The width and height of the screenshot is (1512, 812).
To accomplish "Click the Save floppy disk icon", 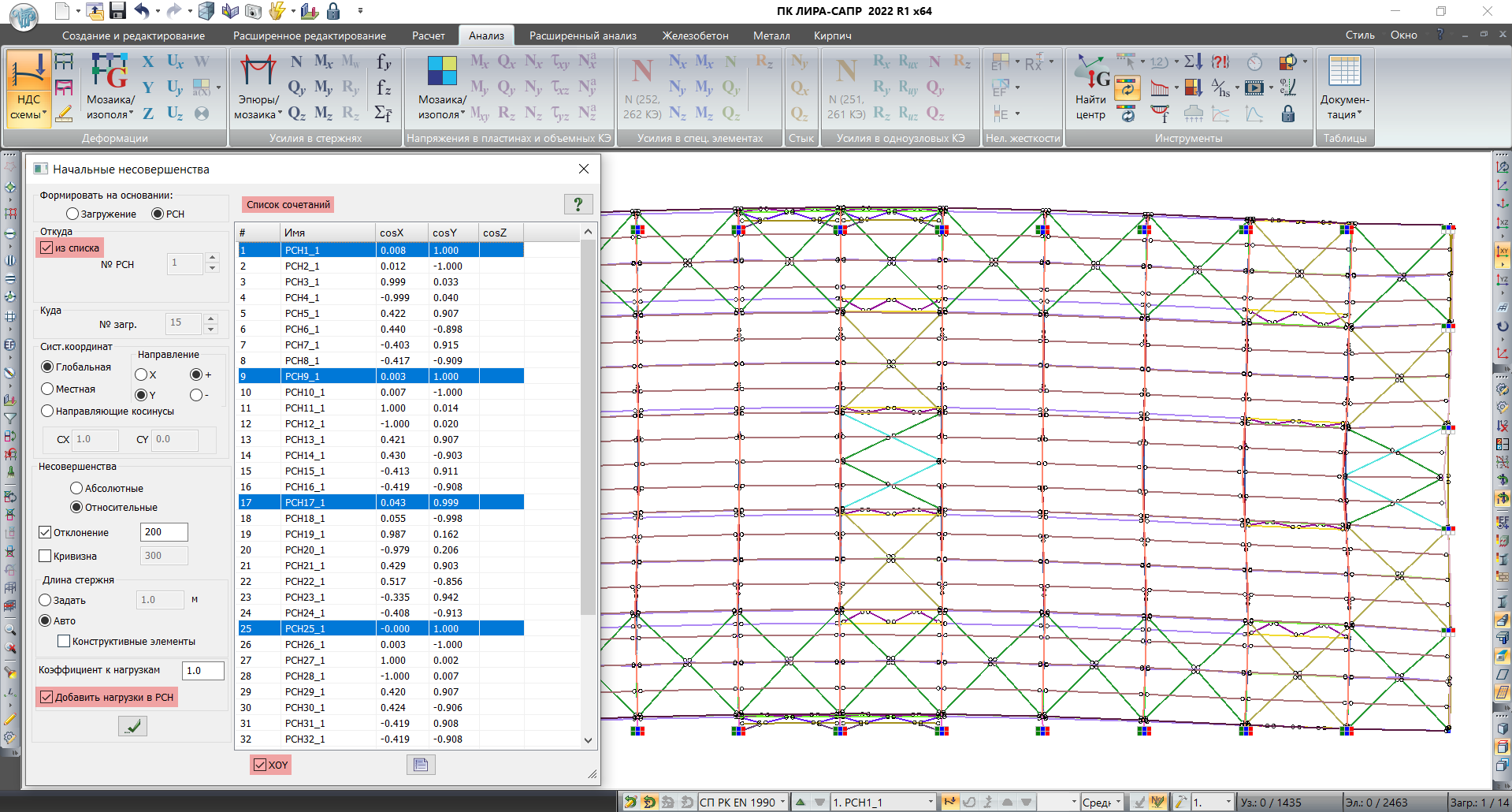I will [x=117, y=11].
